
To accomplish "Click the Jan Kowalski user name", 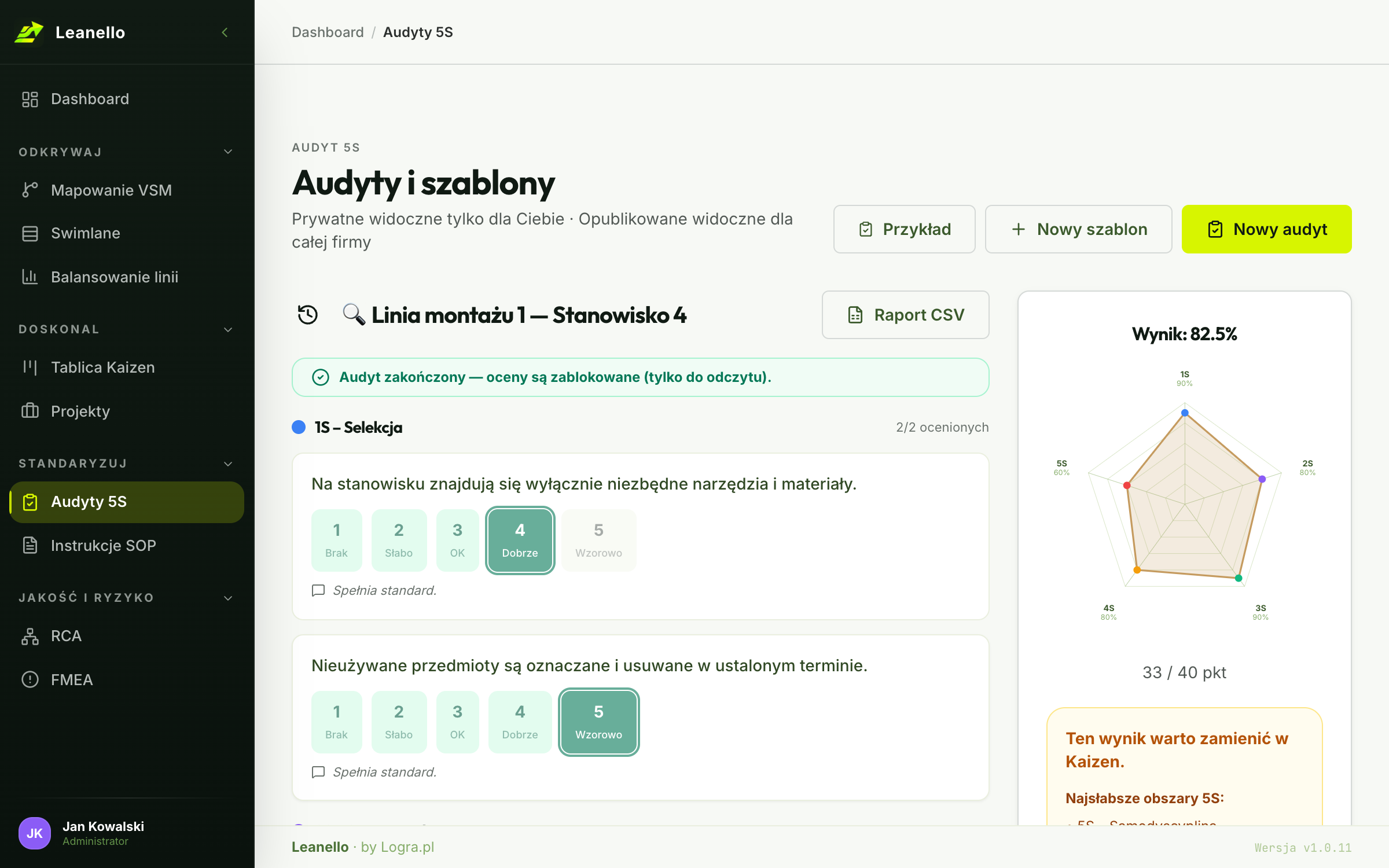I will pyautogui.click(x=103, y=826).
